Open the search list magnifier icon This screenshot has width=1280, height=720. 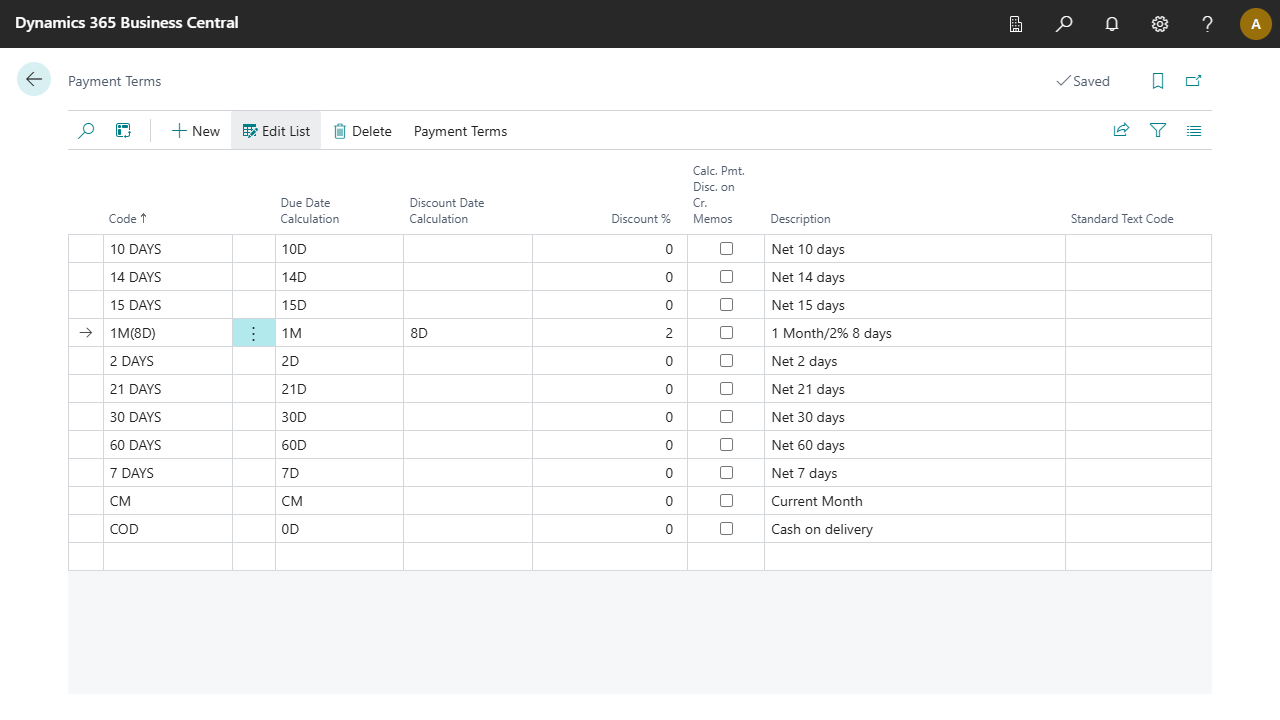pyautogui.click(x=86, y=131)
